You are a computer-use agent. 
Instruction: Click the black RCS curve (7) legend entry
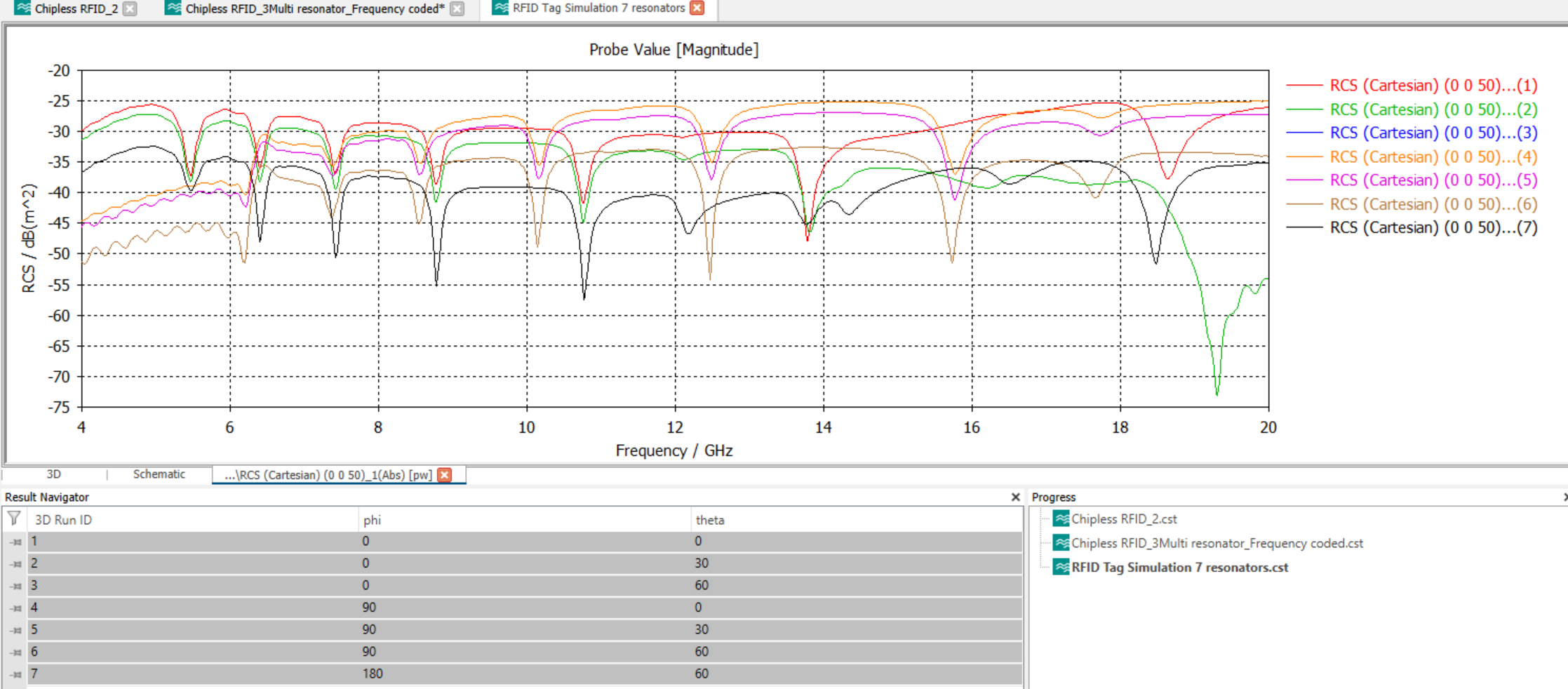click(1432, 228)
